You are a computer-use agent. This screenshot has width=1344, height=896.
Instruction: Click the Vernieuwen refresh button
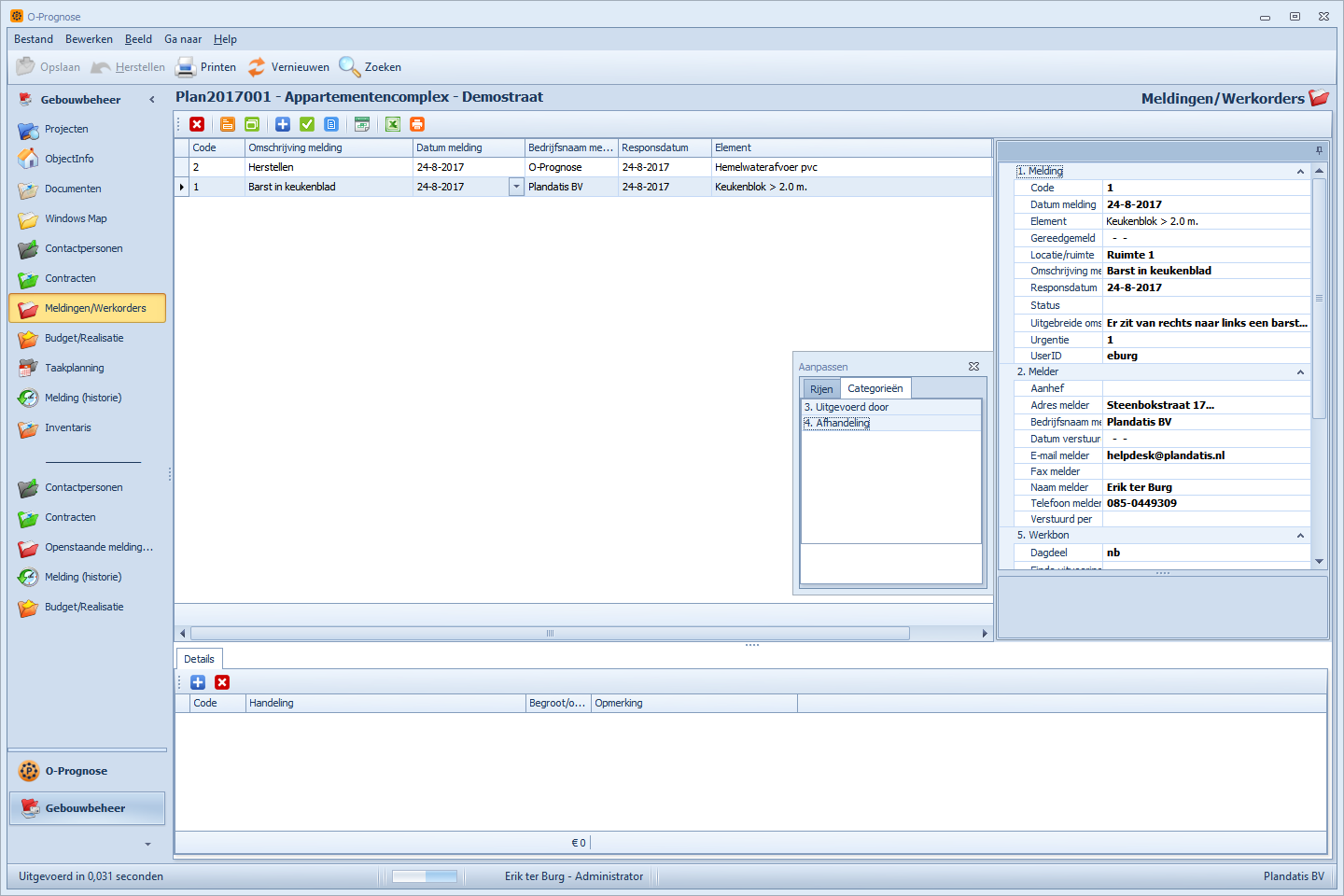coord(288,67)
